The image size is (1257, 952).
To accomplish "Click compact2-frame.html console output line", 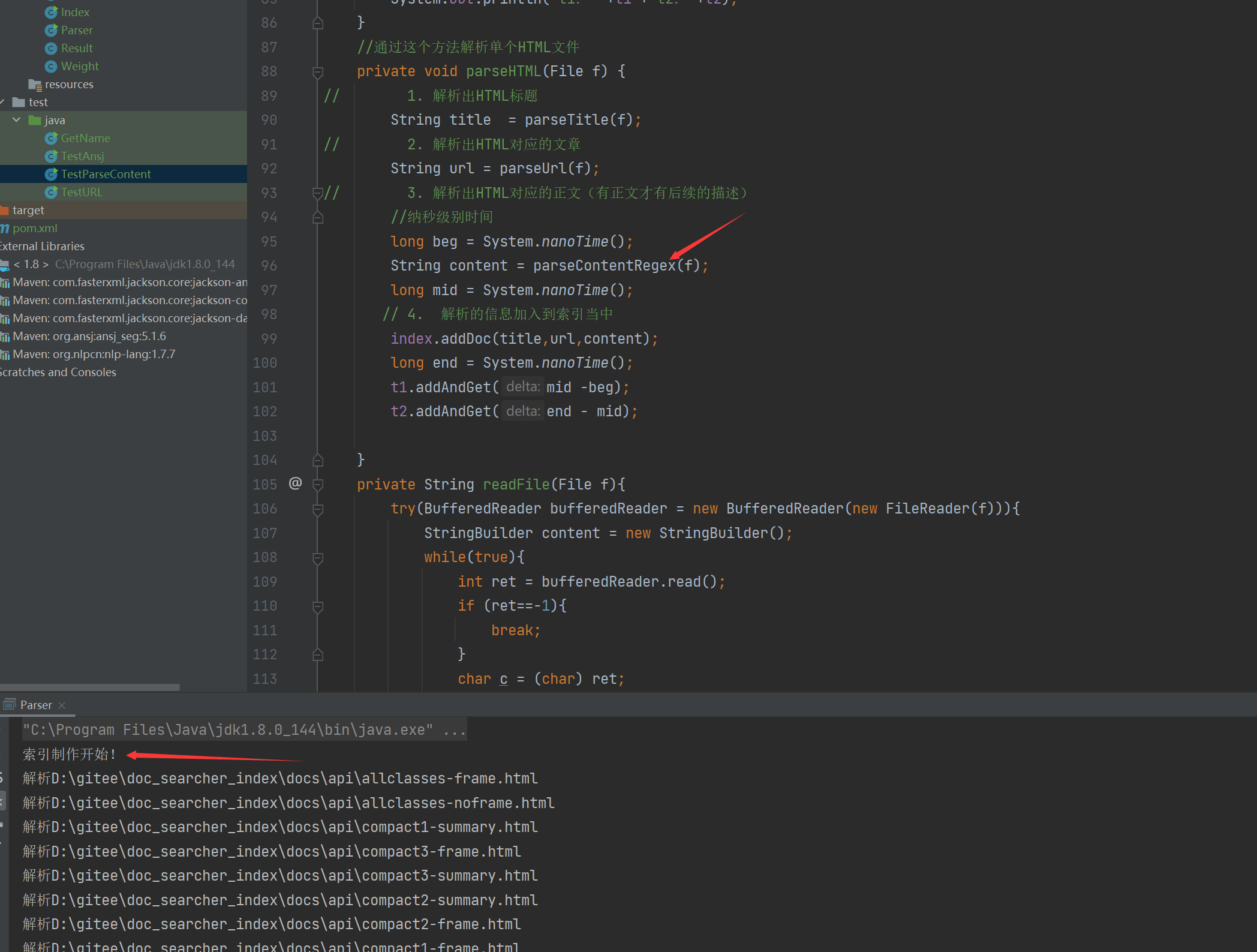I will point(272,924).
